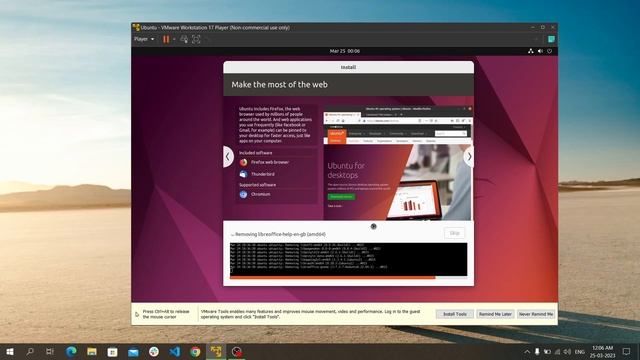Launch Visual Studio Code from the taskbar
Screen dimensions: 640x360
(x=175, y=351)
